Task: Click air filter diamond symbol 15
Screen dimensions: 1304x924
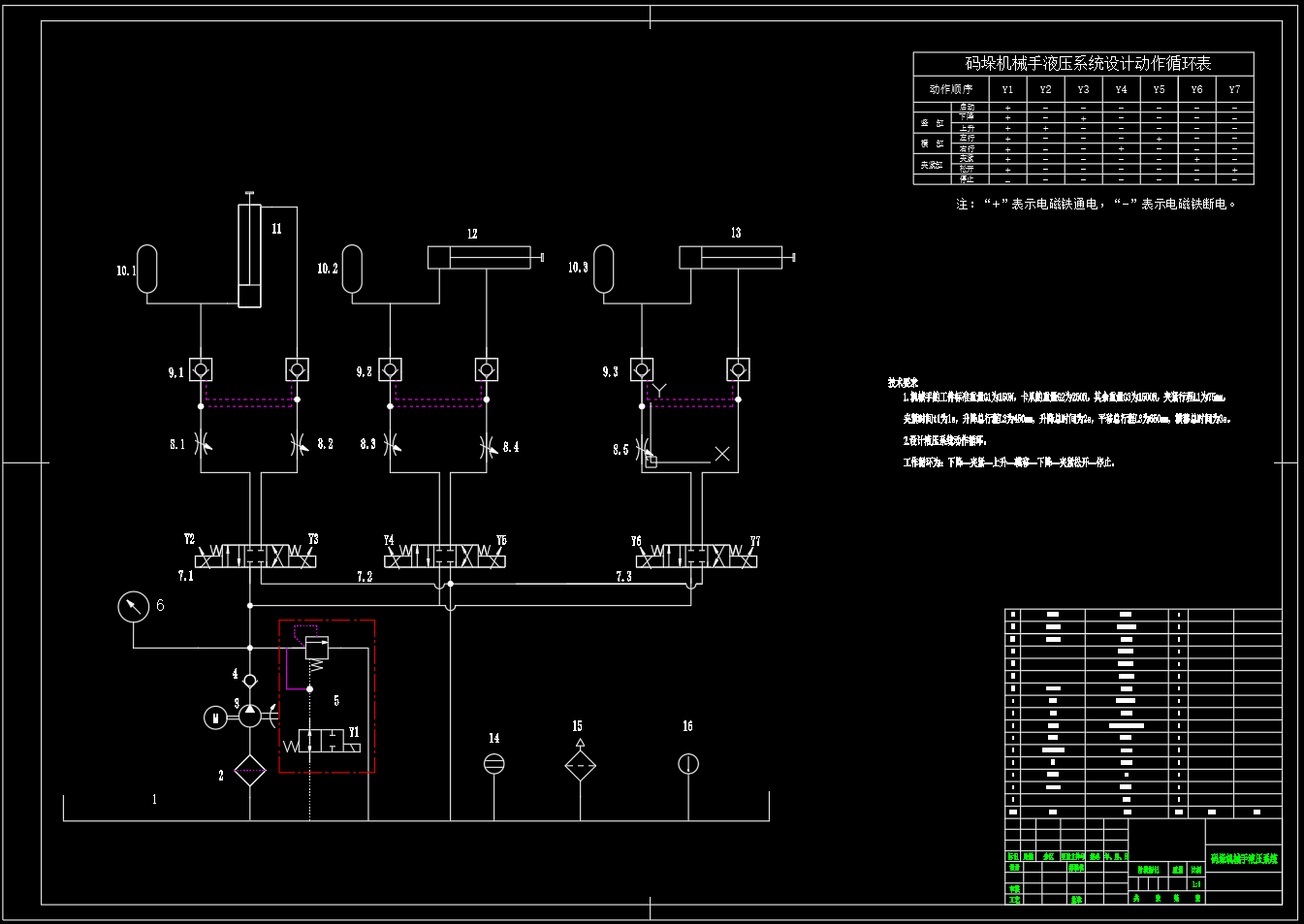Action: coord(581,764)
